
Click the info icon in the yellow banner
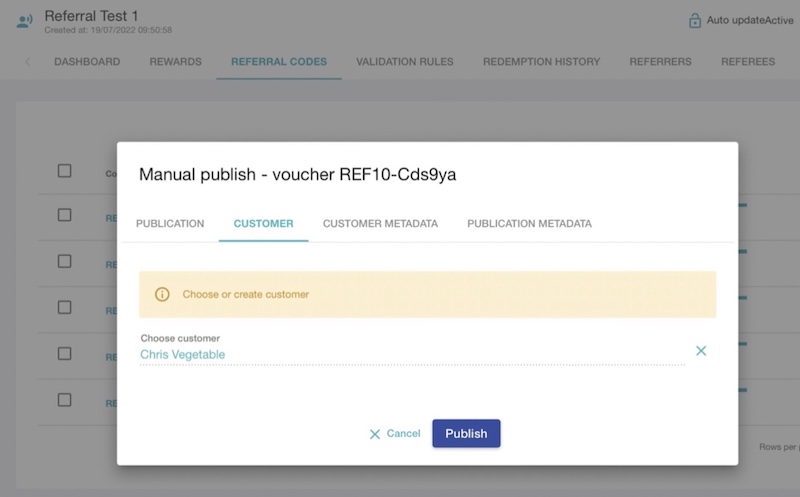pyautogui.click(x=162, y=294)
